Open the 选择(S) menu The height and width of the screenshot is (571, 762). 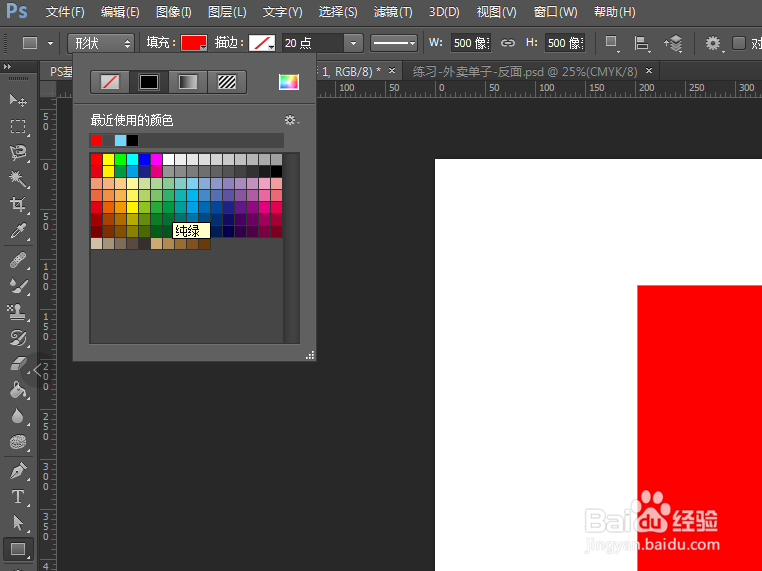338,12
